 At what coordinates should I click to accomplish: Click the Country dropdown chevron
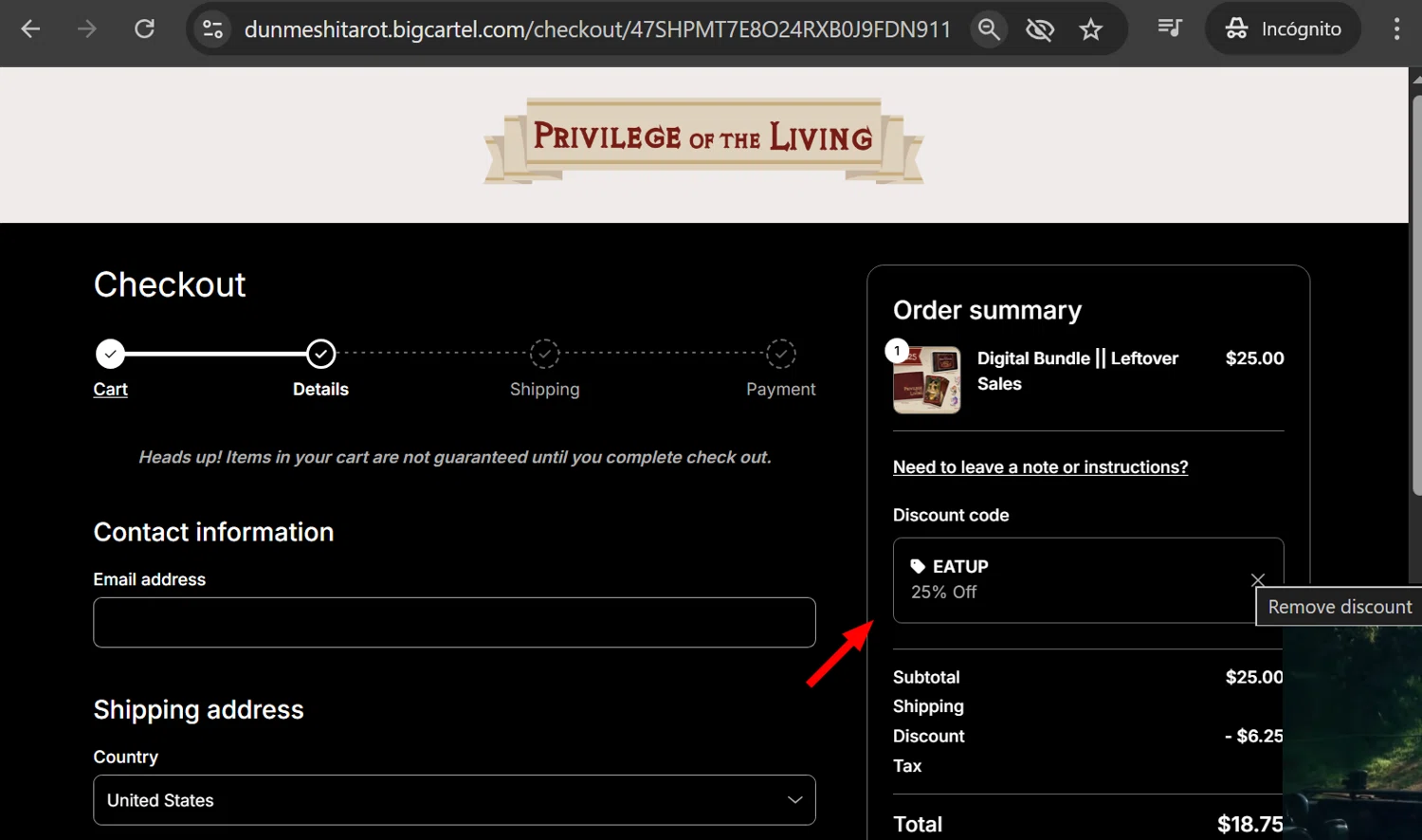tap(794, 800)
